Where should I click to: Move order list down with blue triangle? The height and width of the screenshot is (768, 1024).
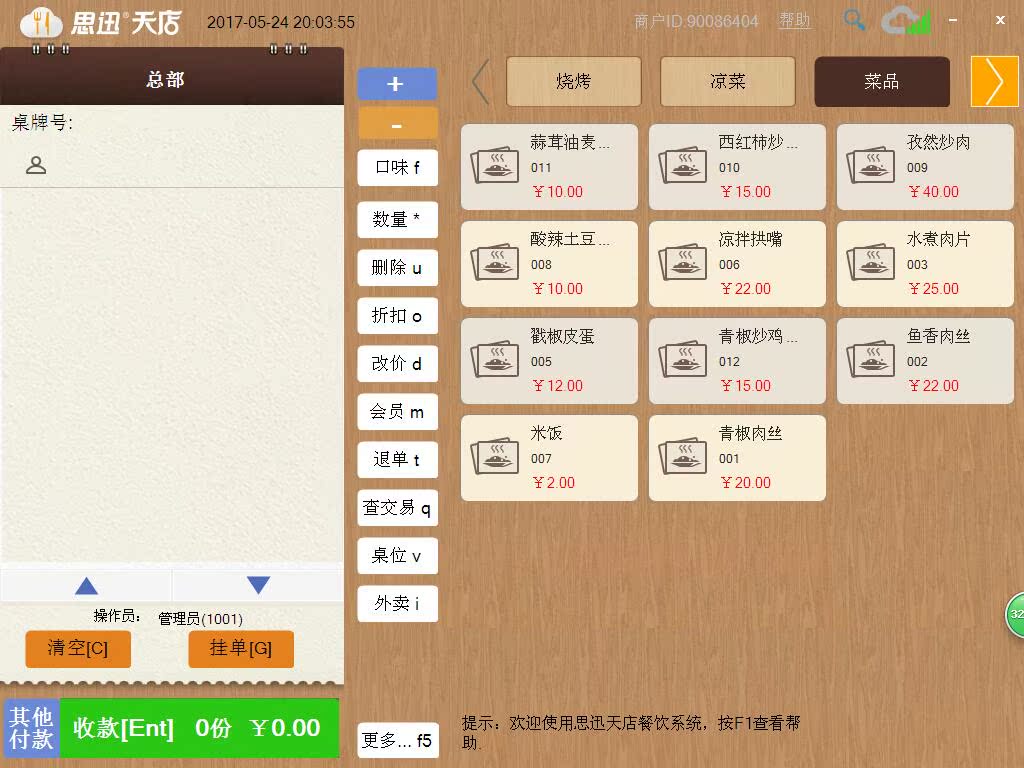[258, 585]
